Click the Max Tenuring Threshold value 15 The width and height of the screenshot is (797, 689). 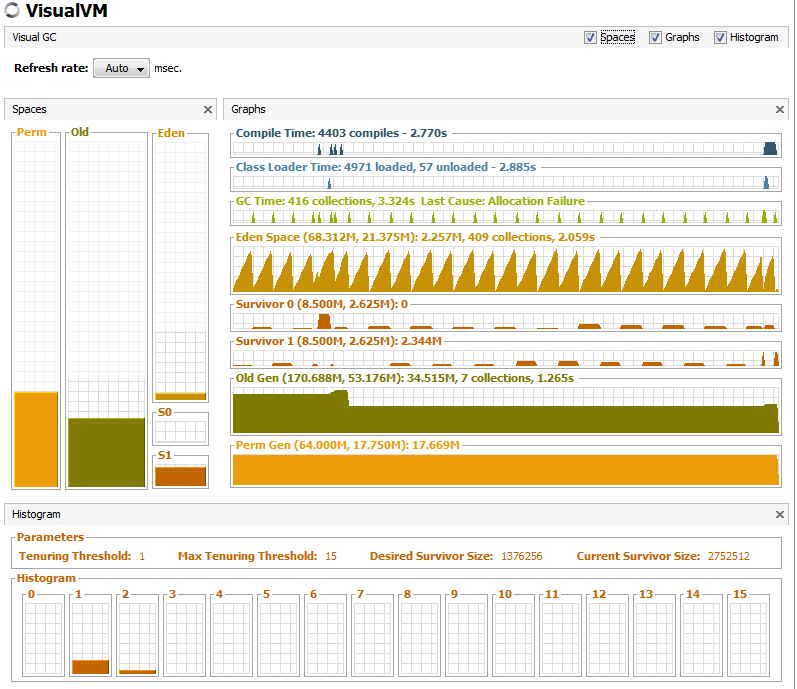point(331,556)
